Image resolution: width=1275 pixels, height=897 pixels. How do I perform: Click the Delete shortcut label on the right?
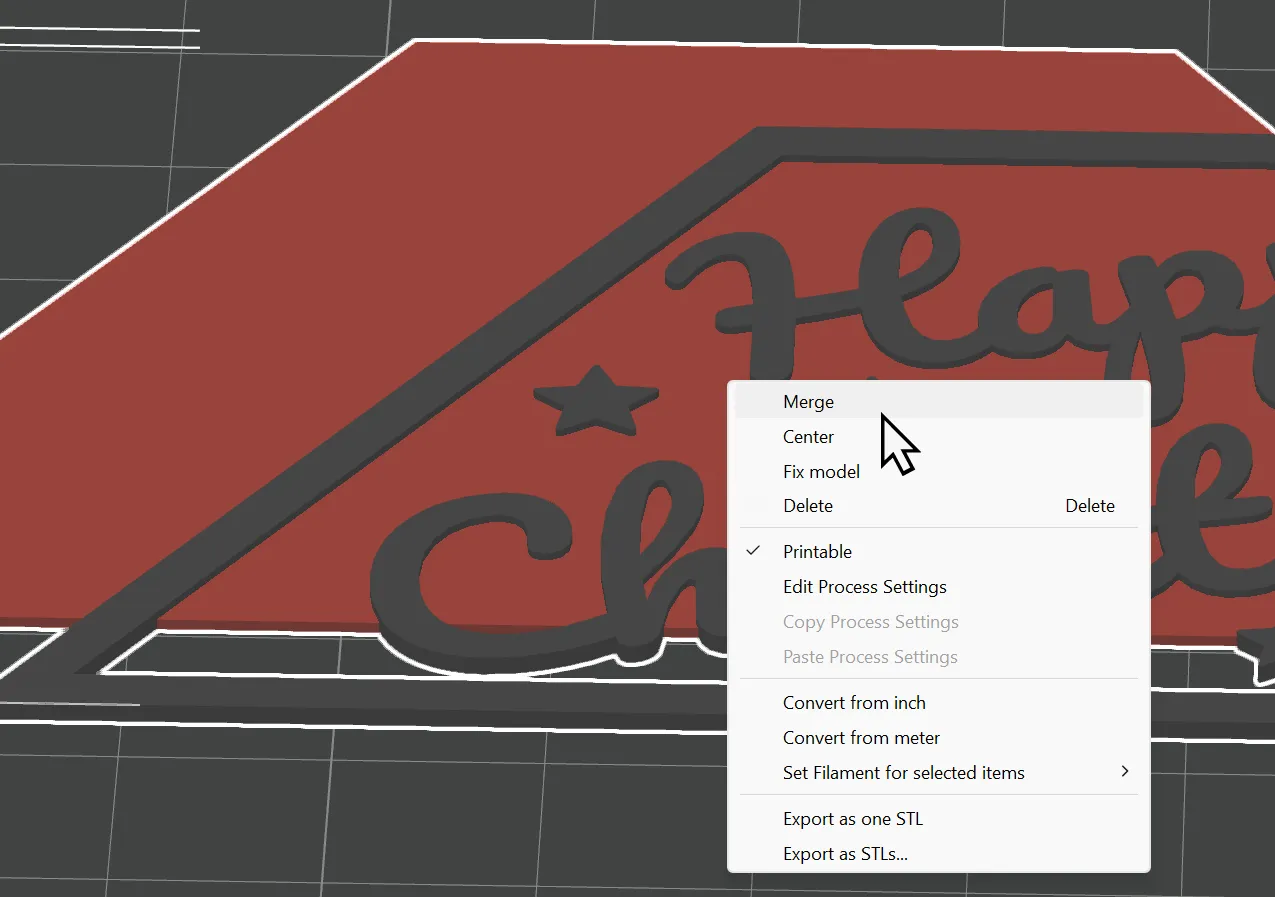click(1090, 506)
